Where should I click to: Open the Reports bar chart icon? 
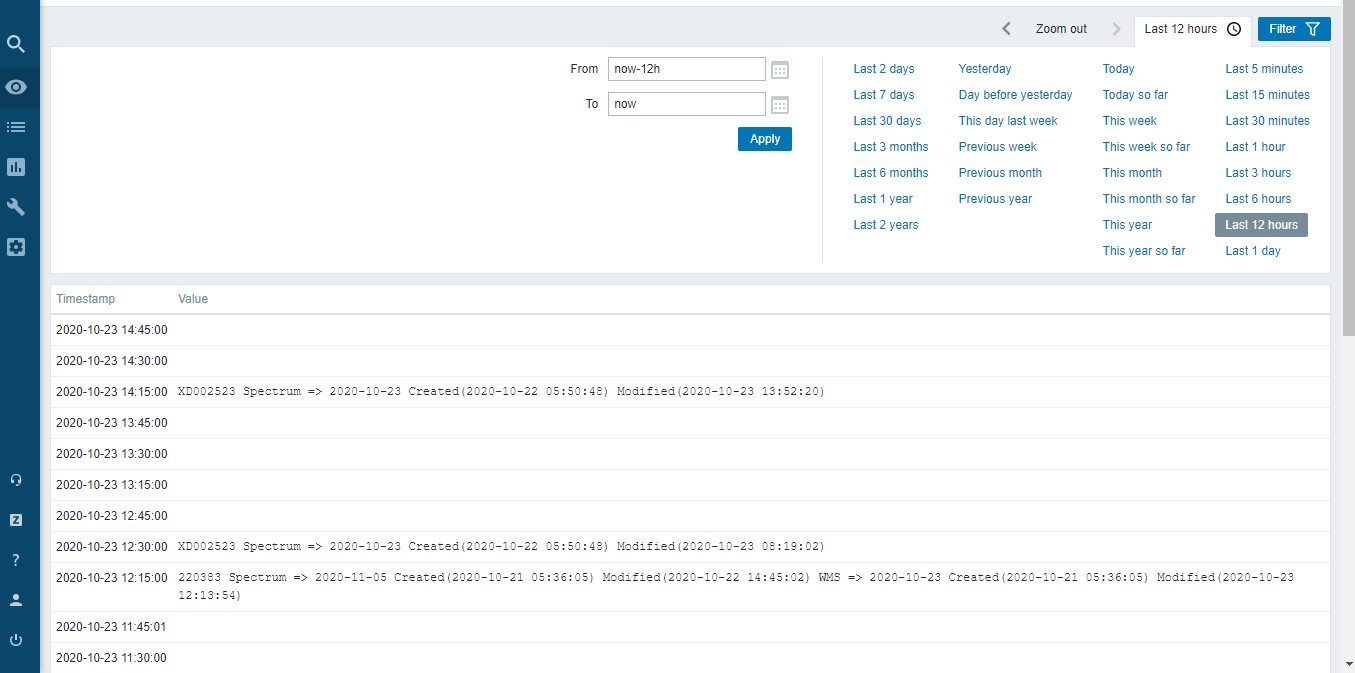point(16,167)
